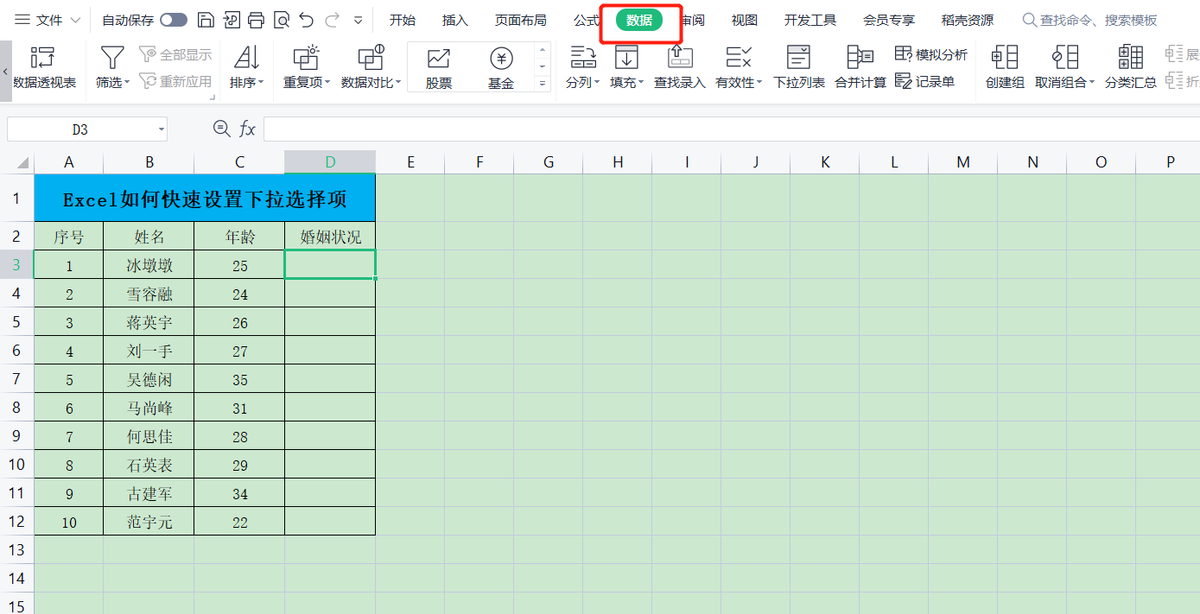Image resolution: width=1200 pixels, height=614 pixels.
Task: Expand the 有效性 dropdown arrow
Action: 759,83
